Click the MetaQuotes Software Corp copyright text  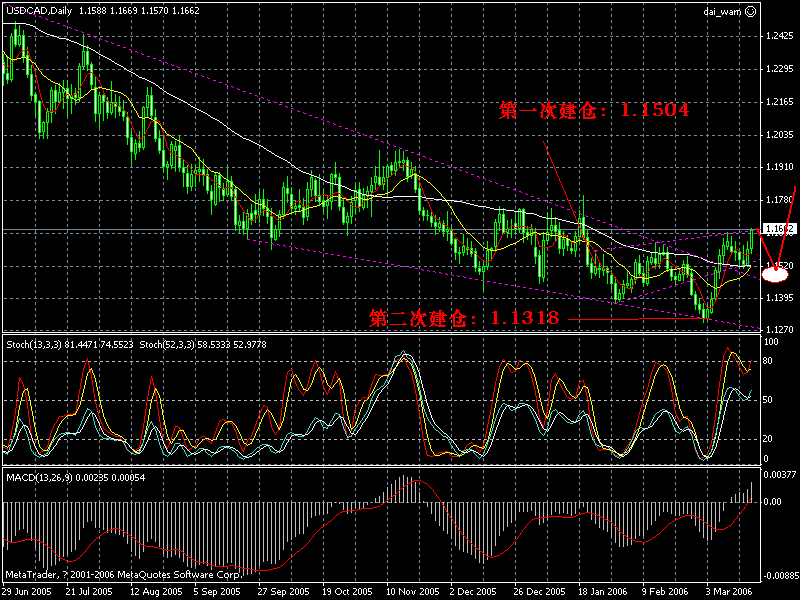123,574
